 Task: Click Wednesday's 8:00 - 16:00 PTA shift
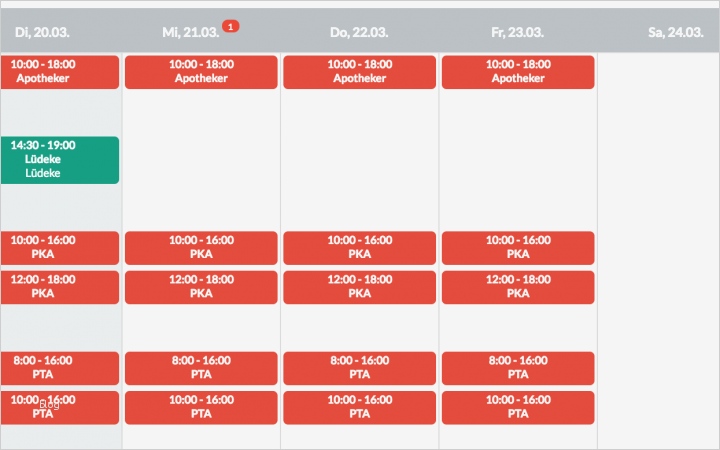201,368
